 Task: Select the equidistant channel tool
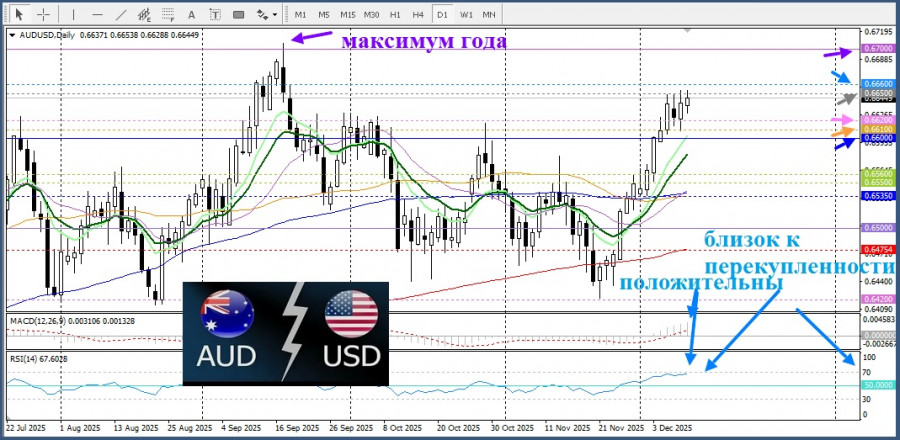tap(145, 14)
